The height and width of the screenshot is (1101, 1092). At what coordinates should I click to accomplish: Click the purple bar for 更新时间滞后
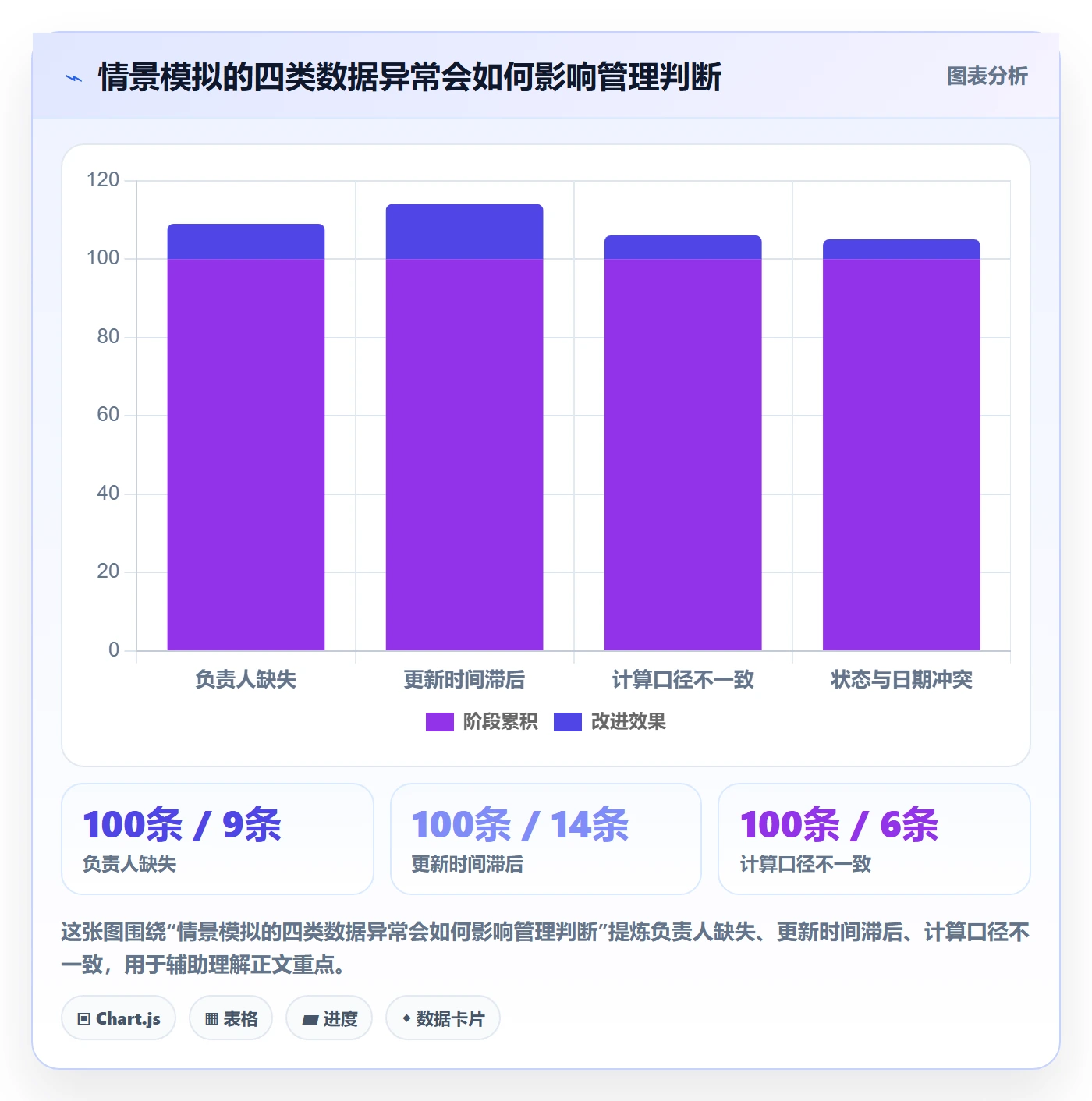(x=464, y=455)
